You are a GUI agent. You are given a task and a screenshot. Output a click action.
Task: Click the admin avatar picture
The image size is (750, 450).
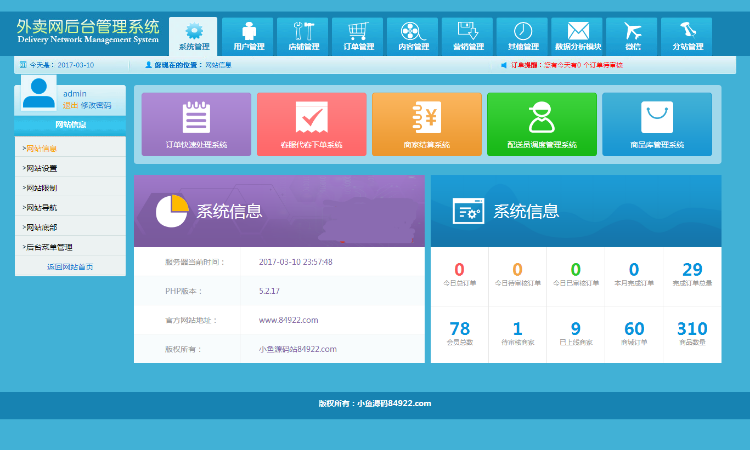pyautogui.click(x=39, y=93)
